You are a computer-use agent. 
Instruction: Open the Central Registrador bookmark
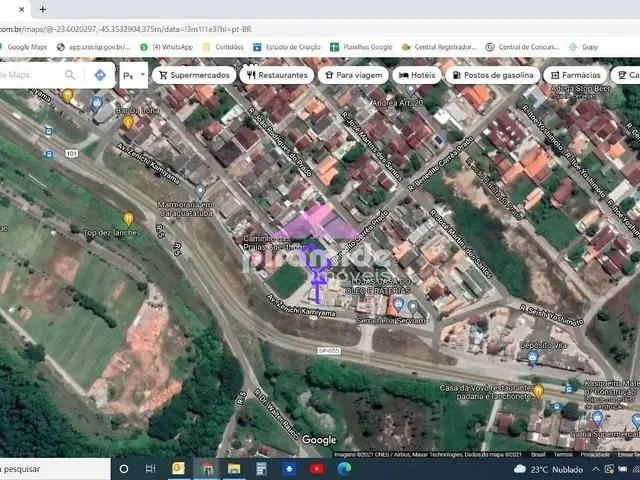coord(439,47)
